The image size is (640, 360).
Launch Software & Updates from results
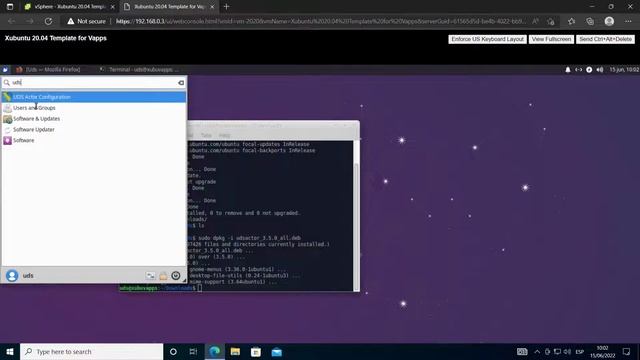pyautogui.click(x=94, y=119)
